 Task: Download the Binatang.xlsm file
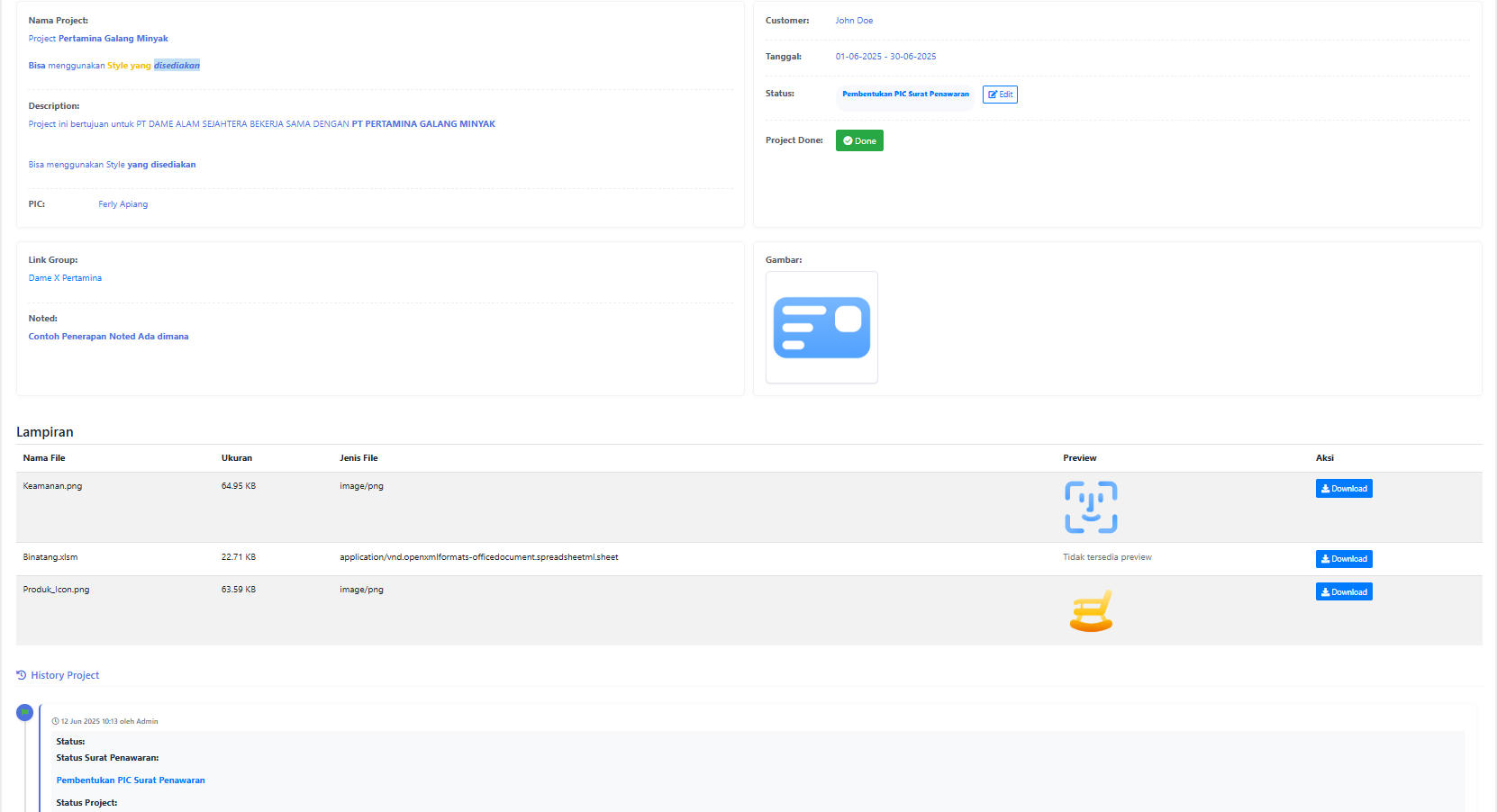[x=1343, y=559]
